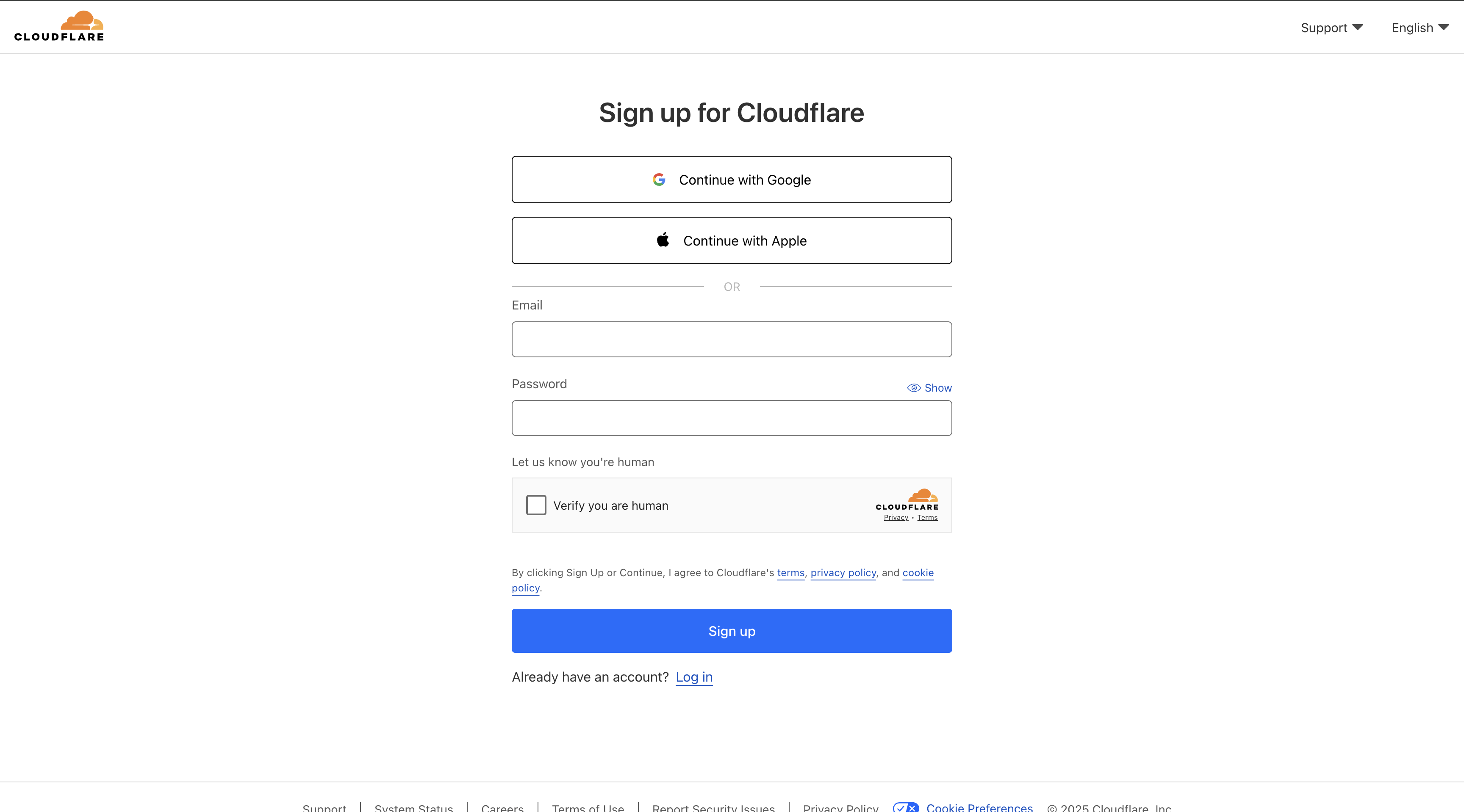Click the Google icon on the sign-in button
1464x812 pixels.
pos(659,179)
